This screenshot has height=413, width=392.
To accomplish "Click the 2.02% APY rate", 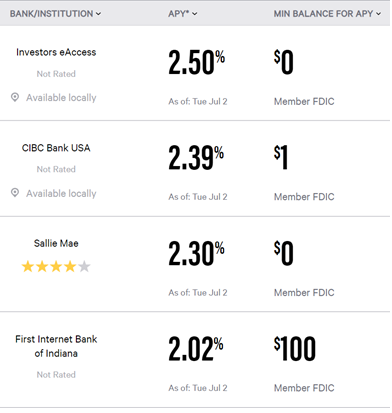I will click(196, 349).
